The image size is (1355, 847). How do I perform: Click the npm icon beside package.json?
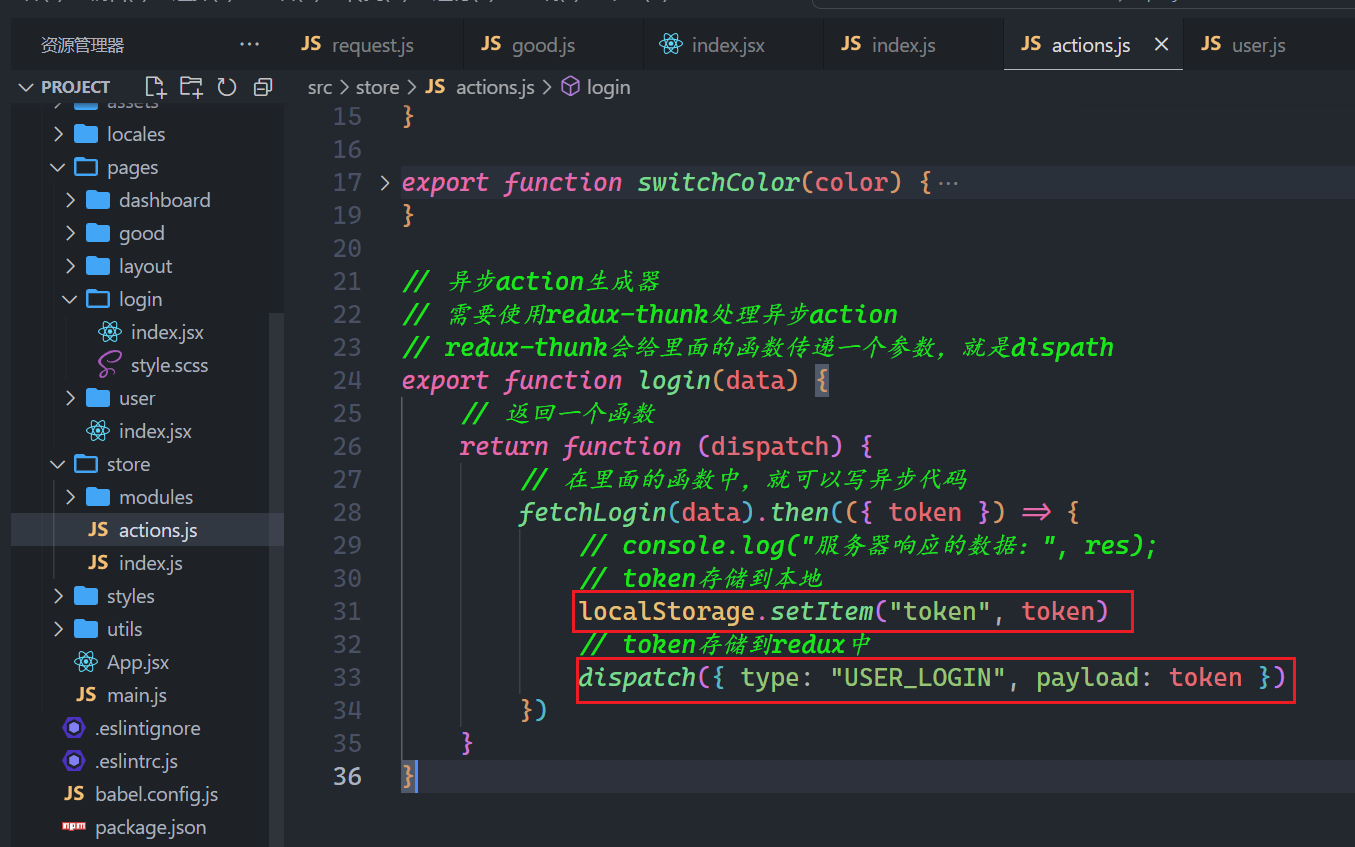[x=74, y=827]
